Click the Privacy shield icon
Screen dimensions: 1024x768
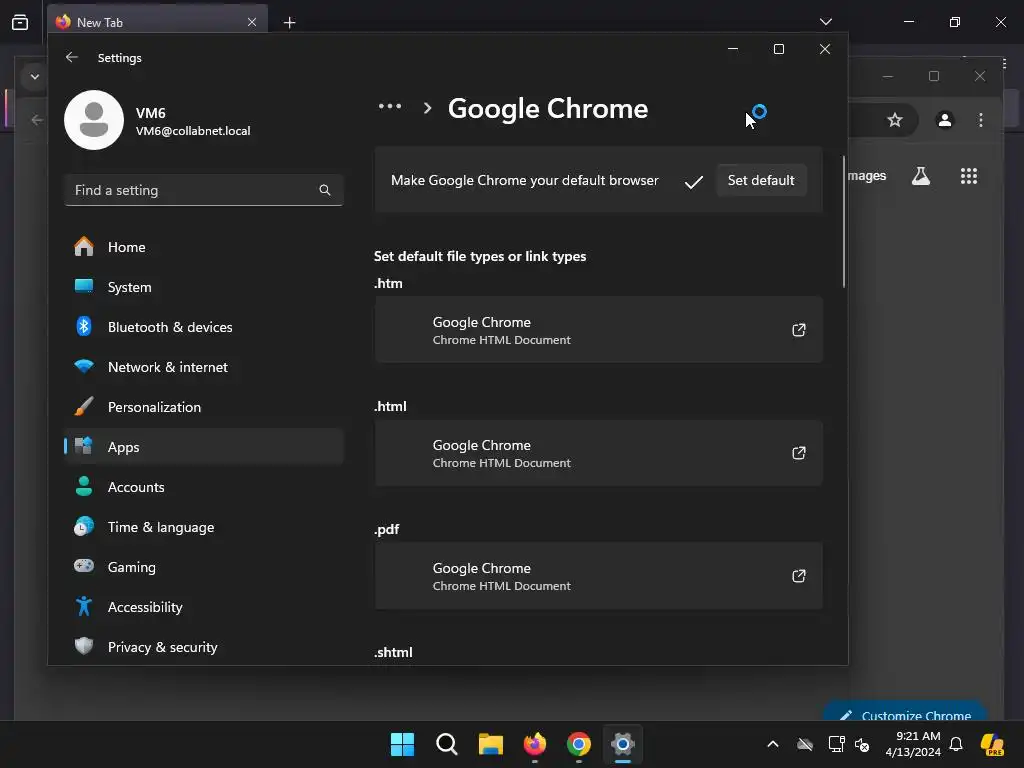tap(84, 646)
